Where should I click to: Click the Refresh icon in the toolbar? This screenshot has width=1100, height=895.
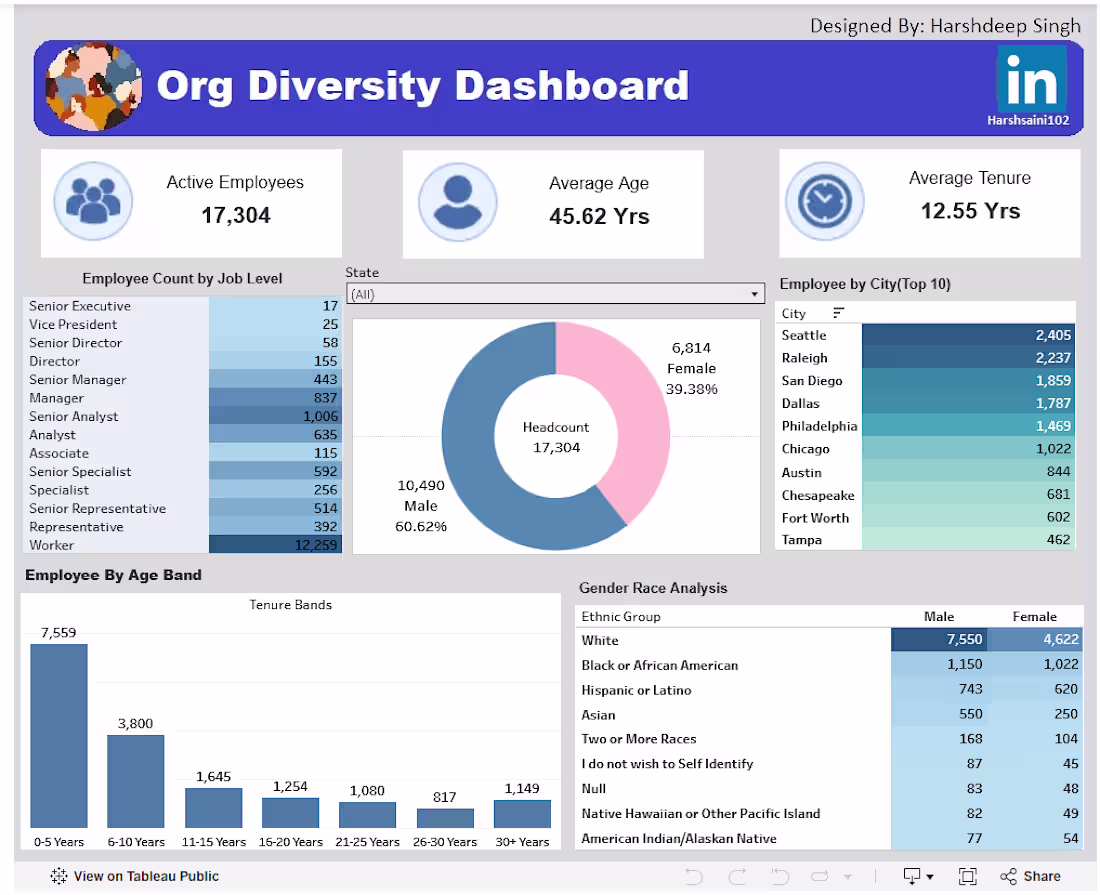coord(820,876)
